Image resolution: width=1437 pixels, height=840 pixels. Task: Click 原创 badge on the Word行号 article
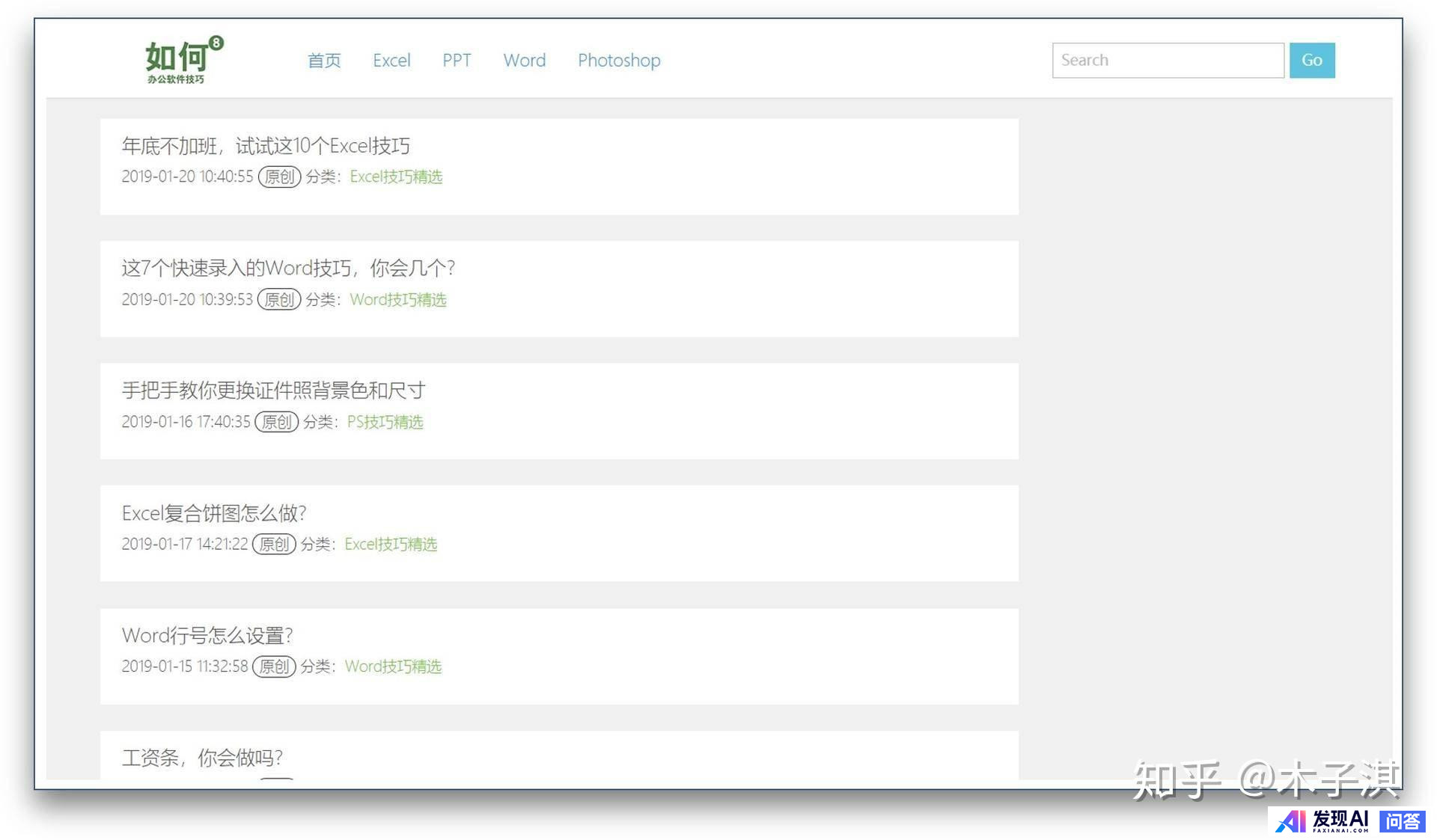(x=274, y=666)
